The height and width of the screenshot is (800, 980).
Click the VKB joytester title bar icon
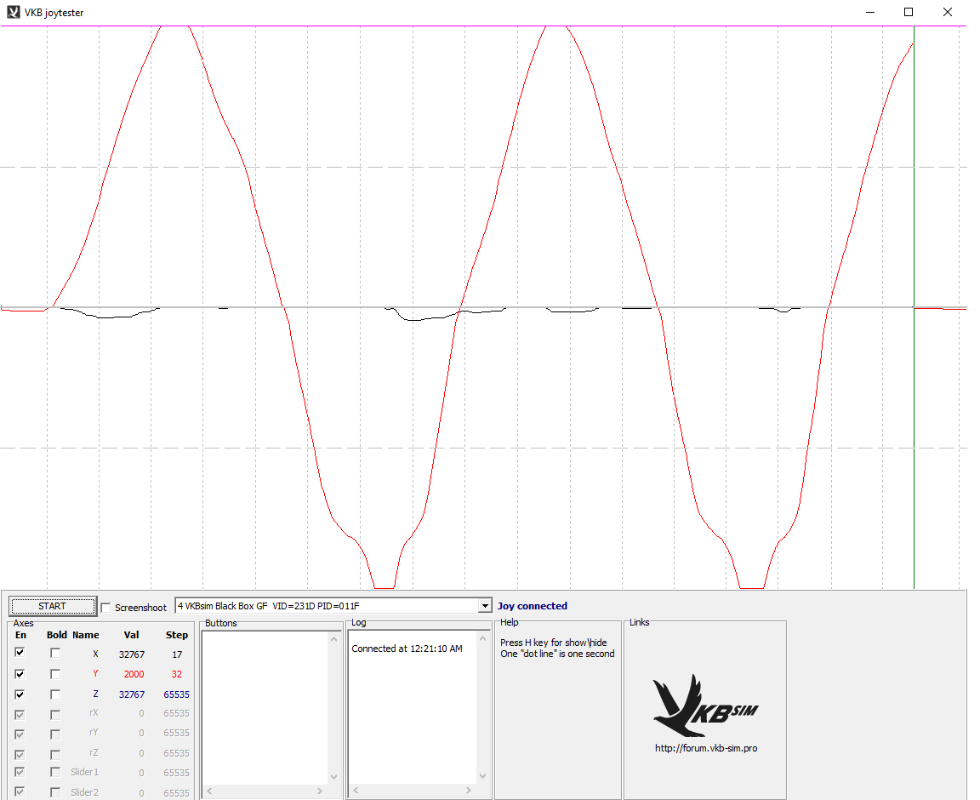[13, 12]
